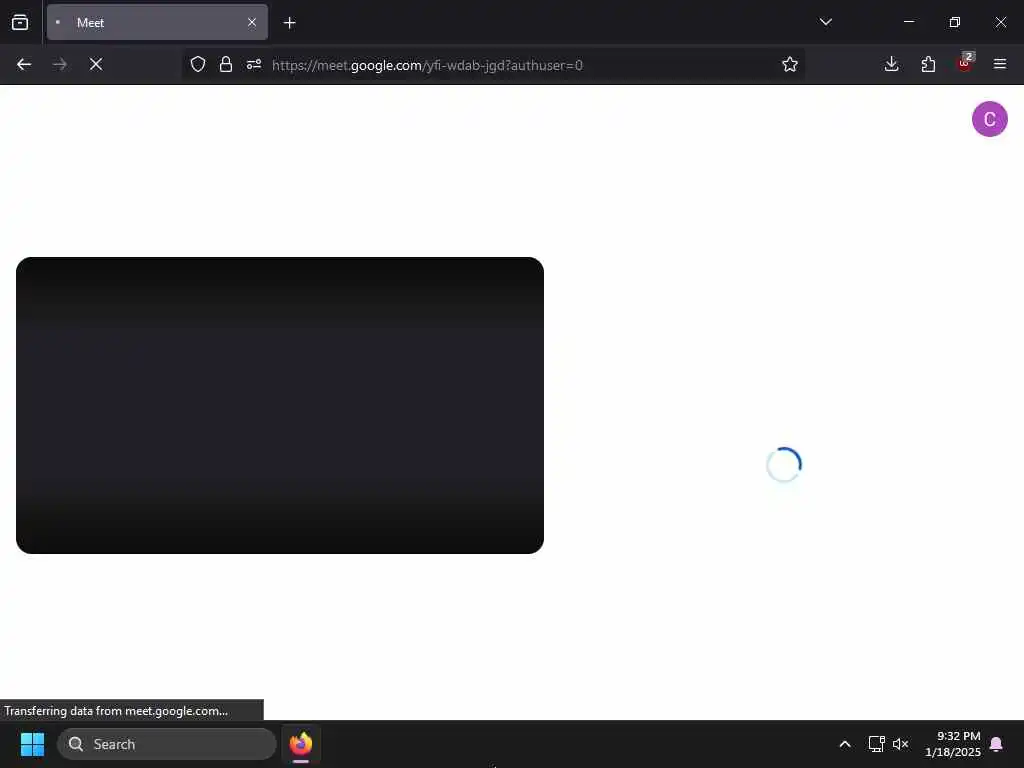The width and height of the screenshot is (1024, 768).
Task: Open Google account avatar C
Action: coord(989,119)
